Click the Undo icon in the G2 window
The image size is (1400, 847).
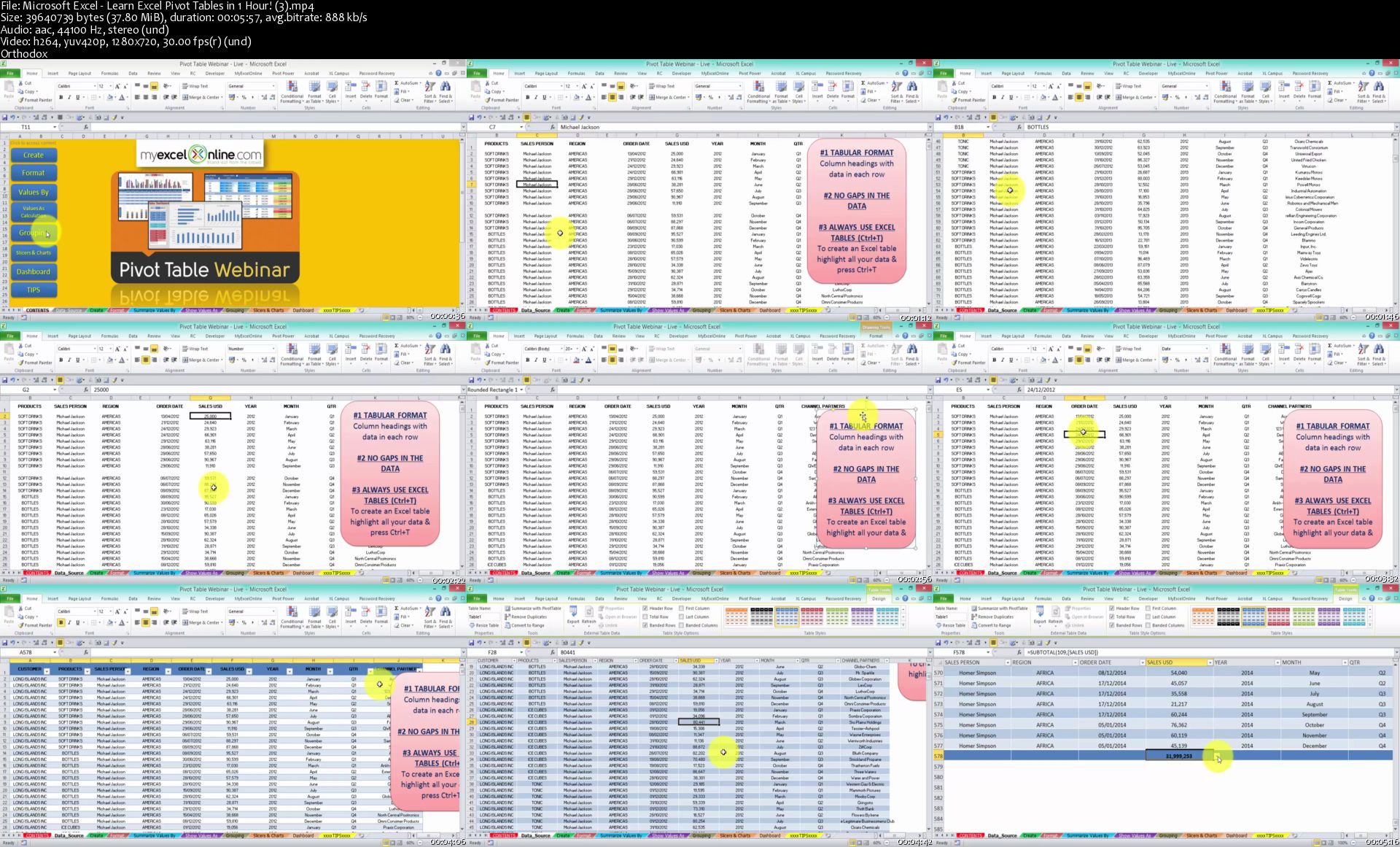[14, 380]
